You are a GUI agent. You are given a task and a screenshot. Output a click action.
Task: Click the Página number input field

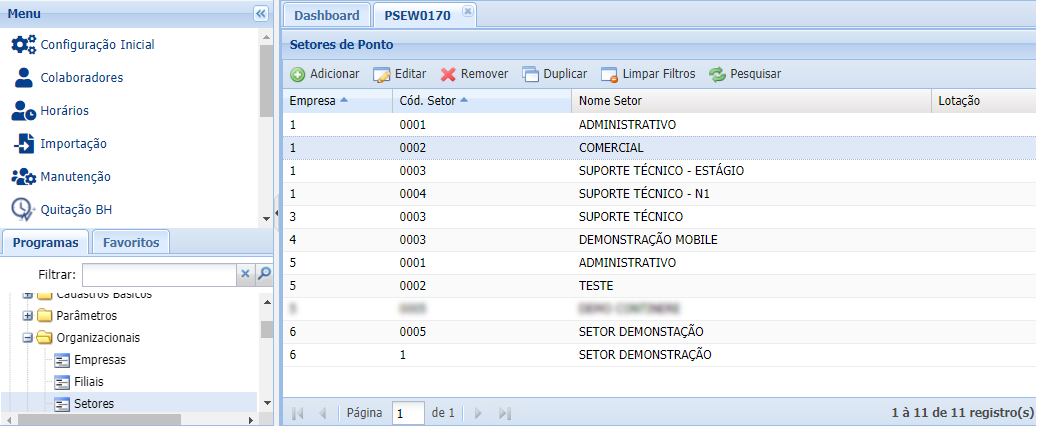408,413
